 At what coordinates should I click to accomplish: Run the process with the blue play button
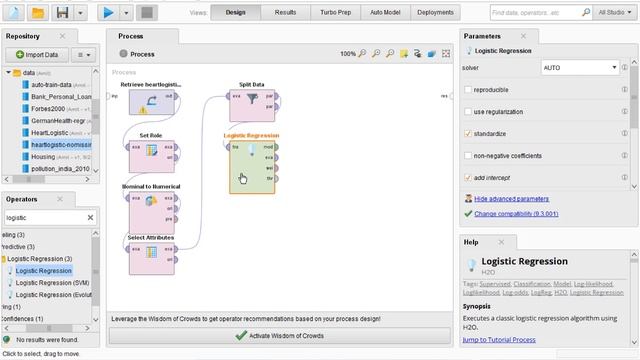(109, 13)
